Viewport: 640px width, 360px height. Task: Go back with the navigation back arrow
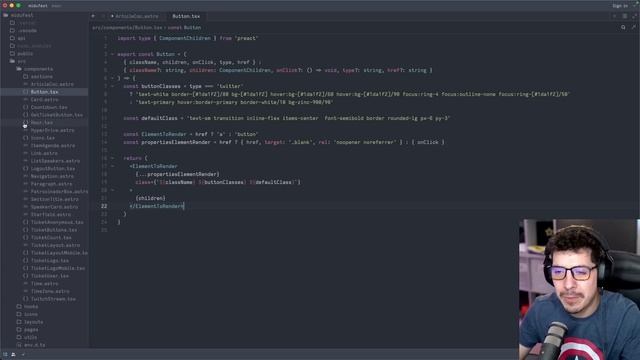point(93,16)
